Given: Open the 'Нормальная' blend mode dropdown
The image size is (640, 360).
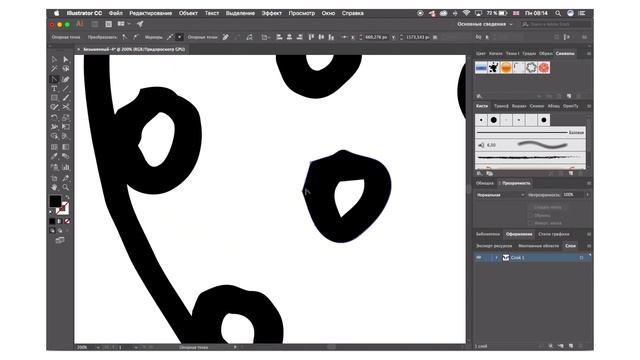Looking at the screenshot, I should click(x=500, y=195).
